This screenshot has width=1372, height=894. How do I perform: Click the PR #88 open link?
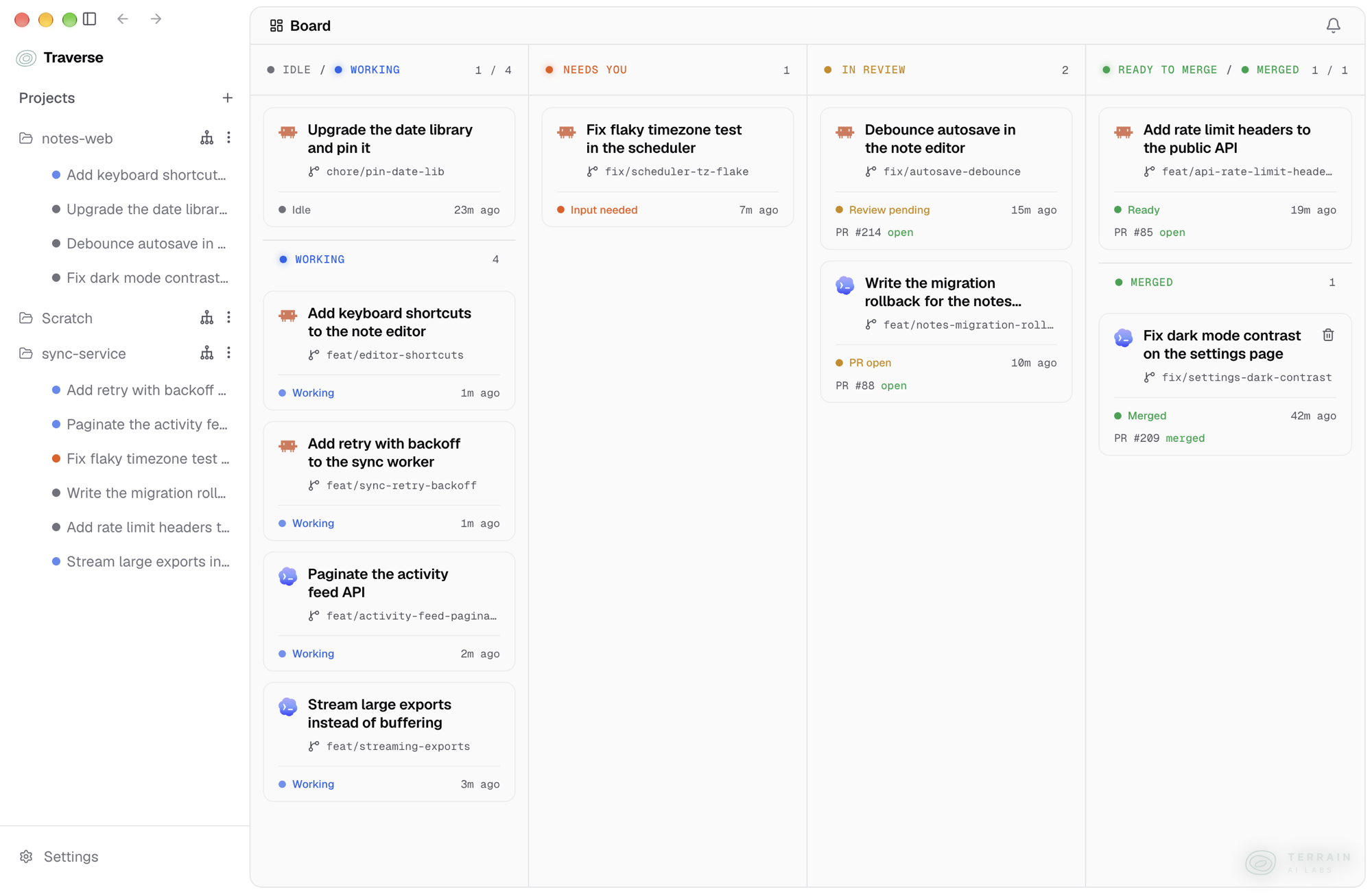871,386
